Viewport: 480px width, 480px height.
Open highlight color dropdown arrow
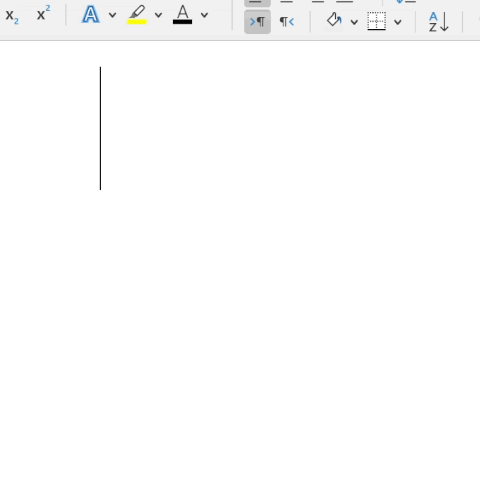click(158, 15)
